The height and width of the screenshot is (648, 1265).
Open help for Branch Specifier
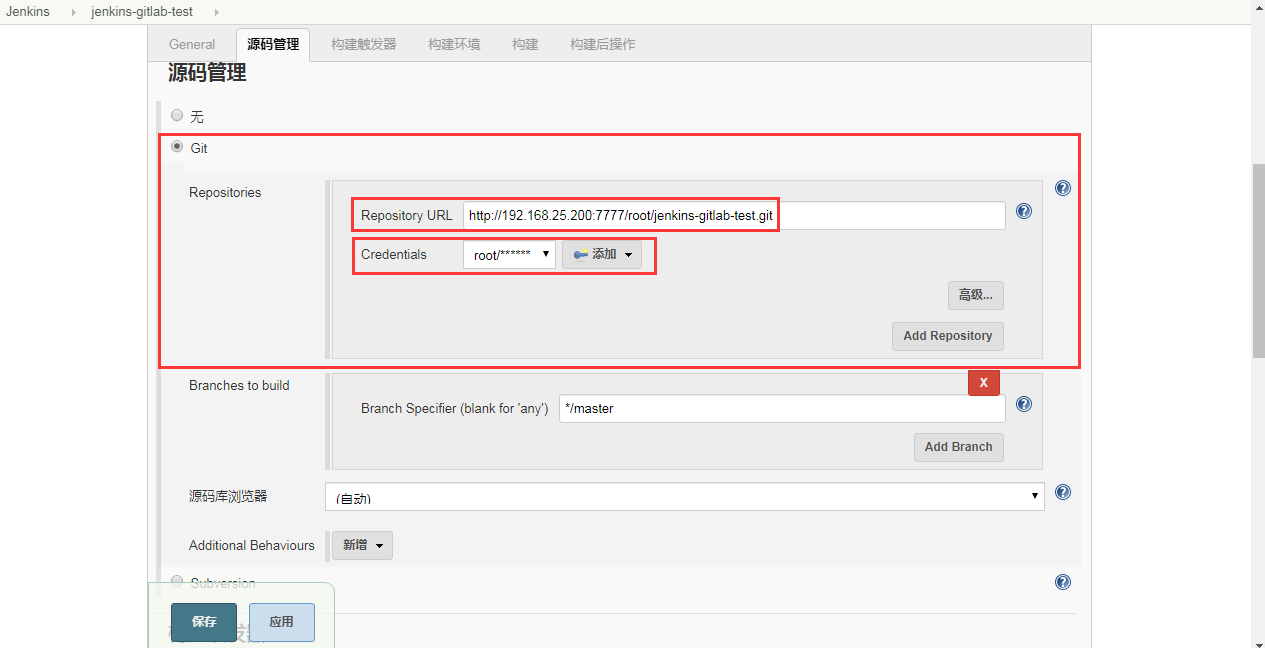coord(1023,404)
